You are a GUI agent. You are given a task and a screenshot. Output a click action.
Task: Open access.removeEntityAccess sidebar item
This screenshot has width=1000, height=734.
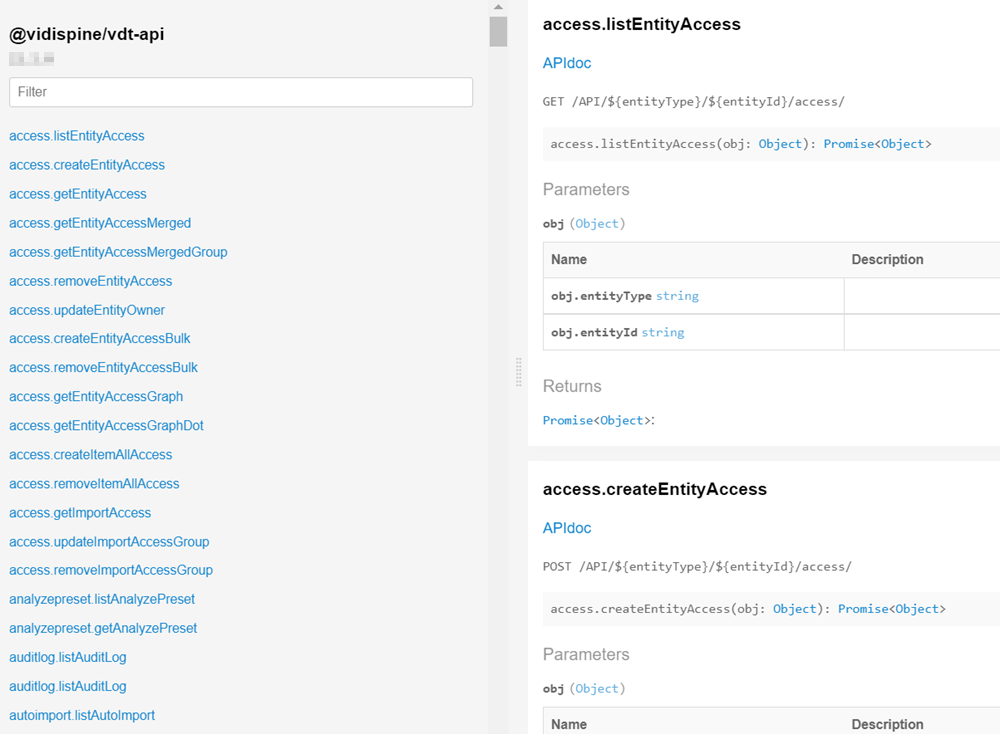(91, 281)
